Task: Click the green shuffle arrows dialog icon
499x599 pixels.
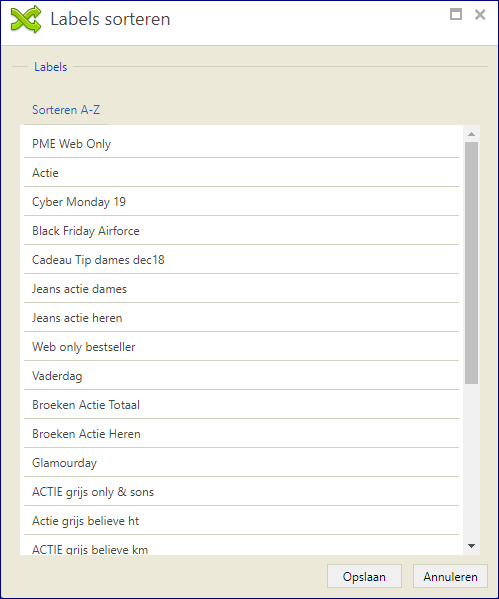Action: click(26, 19)
